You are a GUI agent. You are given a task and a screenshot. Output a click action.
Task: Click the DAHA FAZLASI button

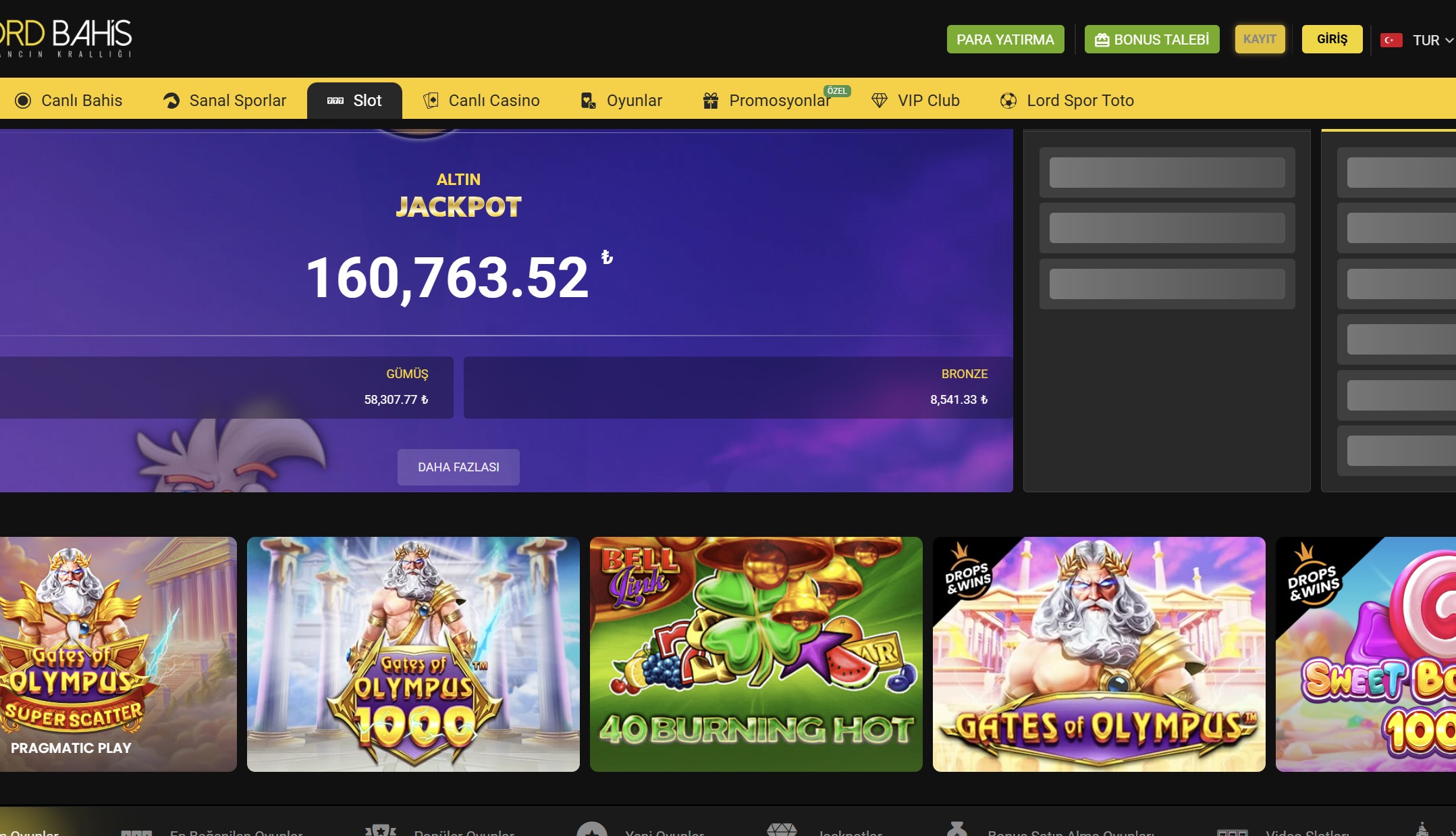458,467
